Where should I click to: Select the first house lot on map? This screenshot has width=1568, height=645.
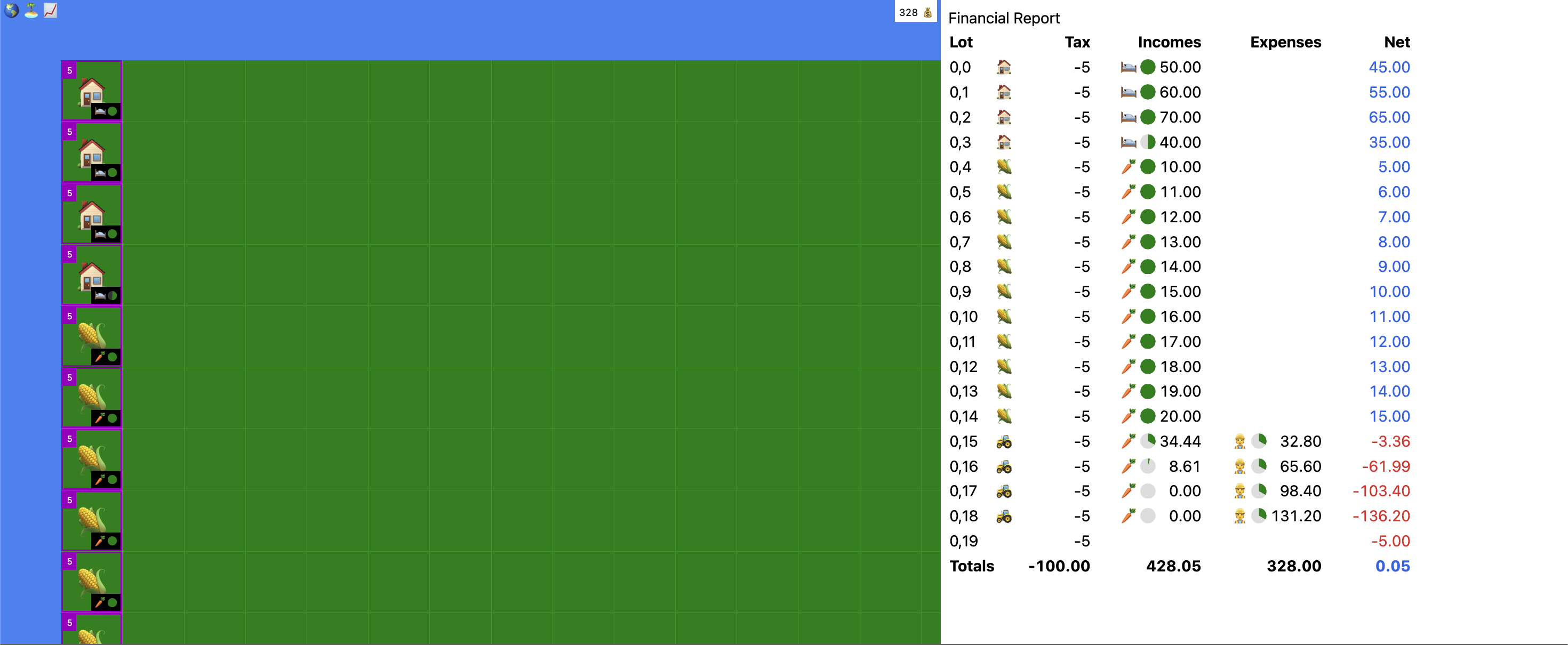[91, 91]
